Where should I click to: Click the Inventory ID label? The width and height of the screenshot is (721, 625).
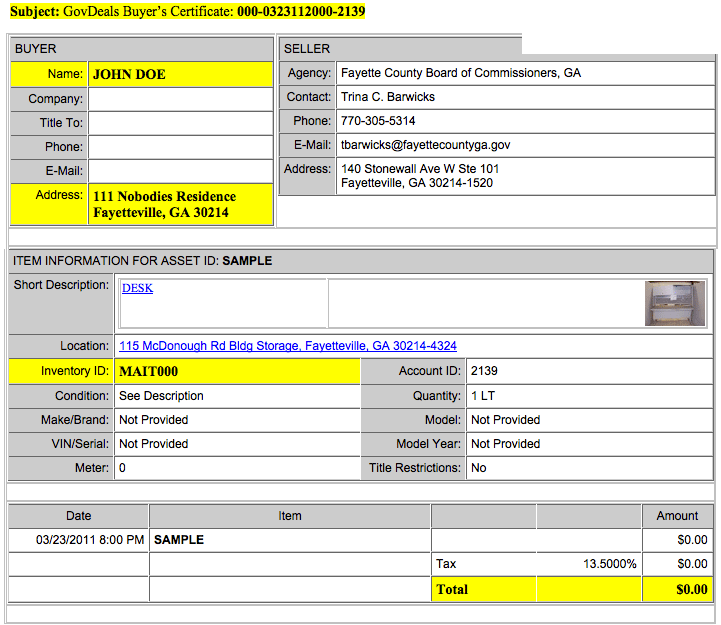pyautogui.click(x=74, y=371)
